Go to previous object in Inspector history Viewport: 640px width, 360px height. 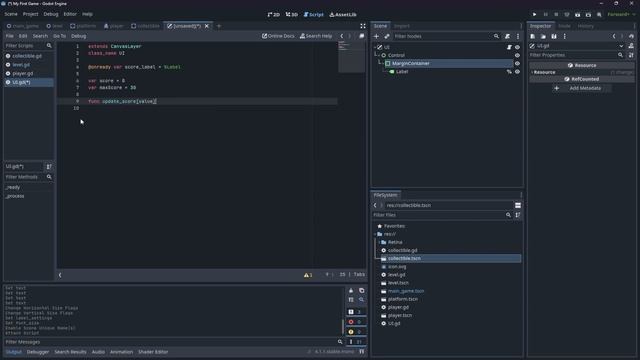click(x=614, y=36)
